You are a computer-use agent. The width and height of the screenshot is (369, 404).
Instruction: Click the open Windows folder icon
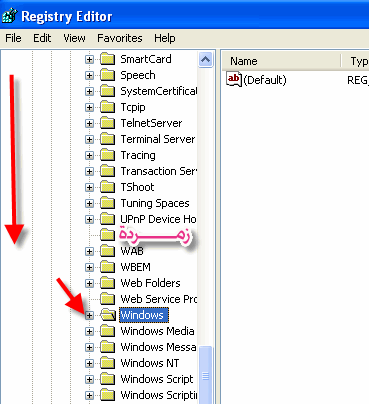108,315
